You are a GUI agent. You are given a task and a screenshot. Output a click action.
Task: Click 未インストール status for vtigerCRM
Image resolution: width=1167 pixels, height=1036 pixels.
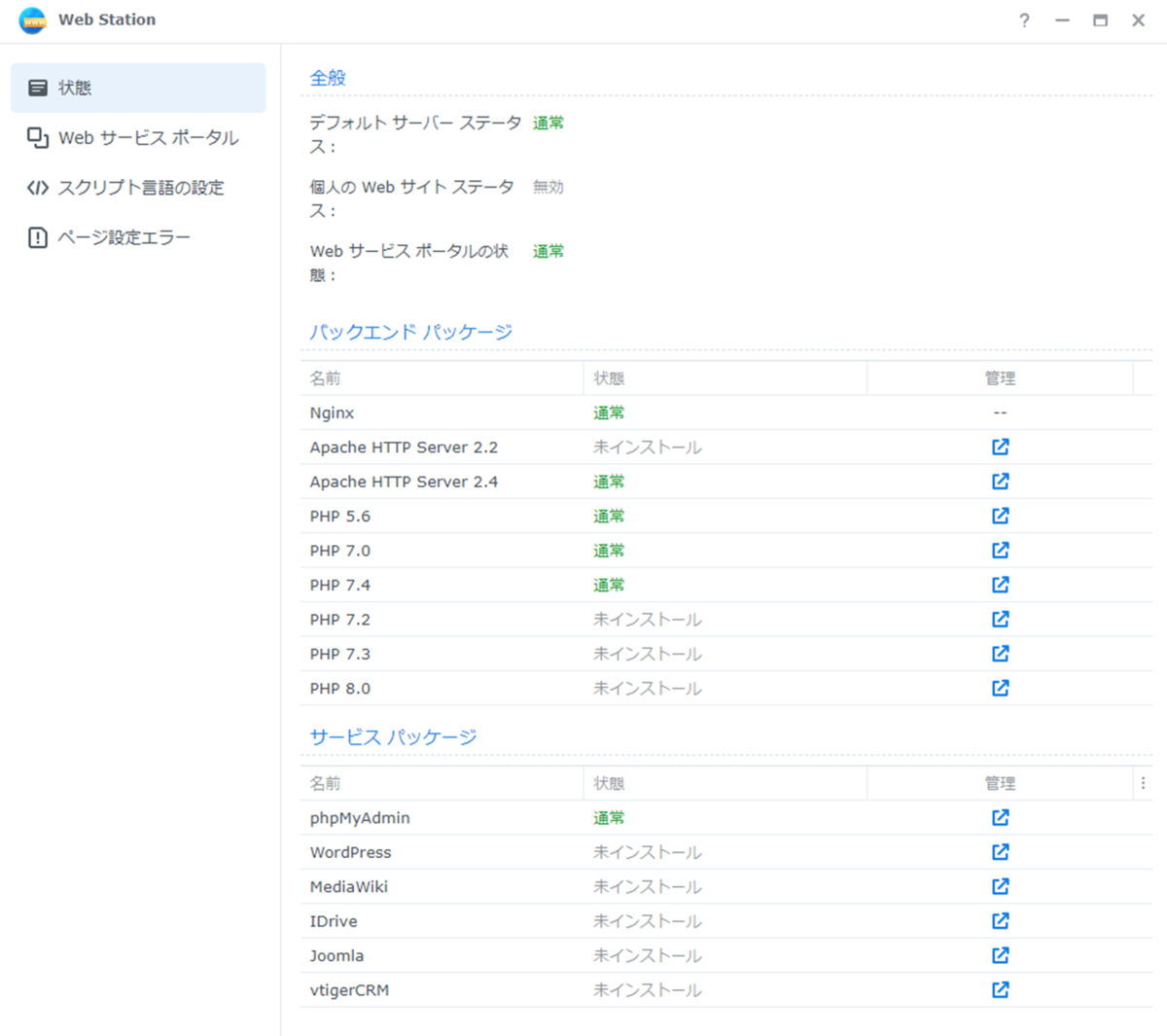point(648,990)
